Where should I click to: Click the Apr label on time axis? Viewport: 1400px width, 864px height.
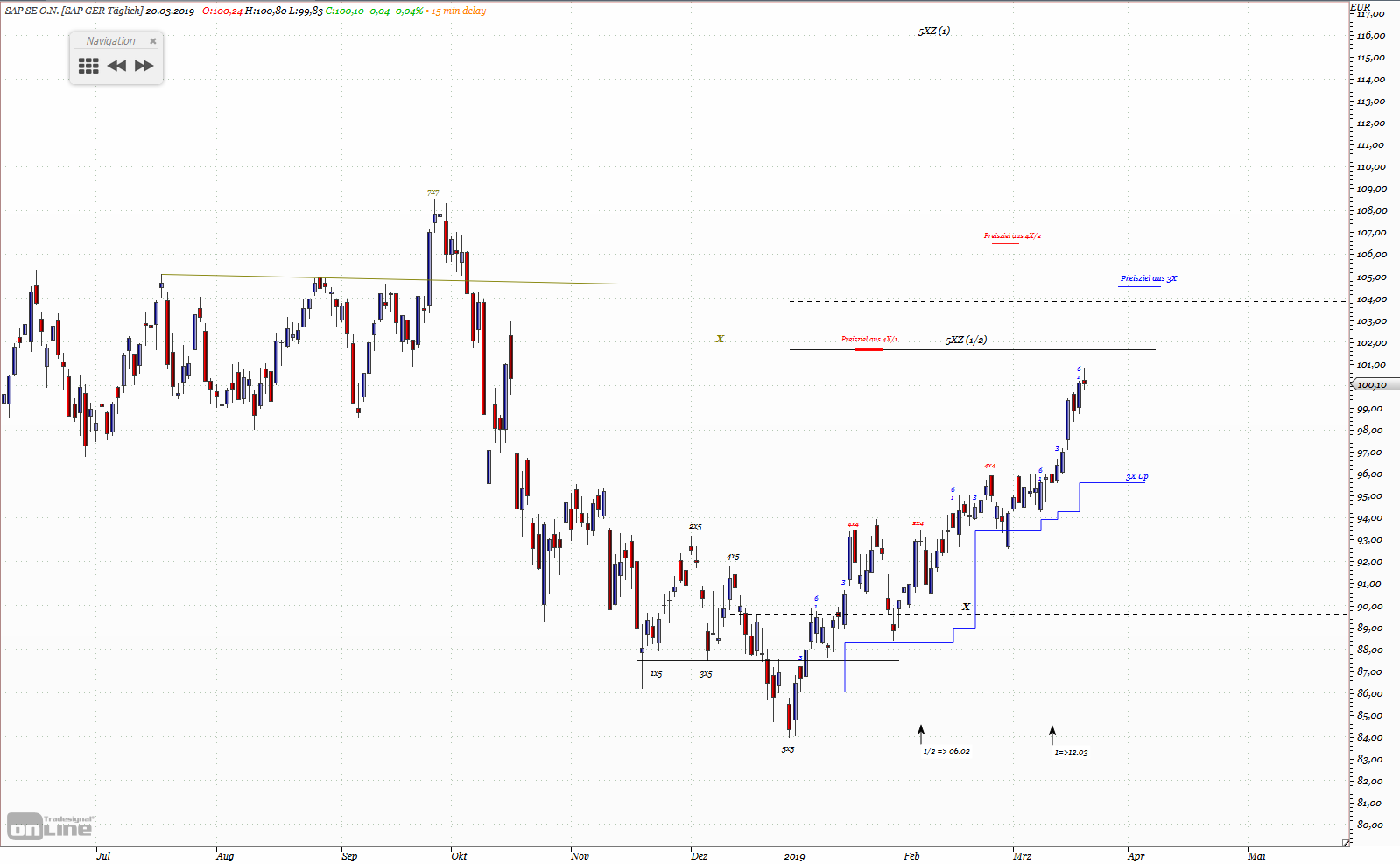1136,855
